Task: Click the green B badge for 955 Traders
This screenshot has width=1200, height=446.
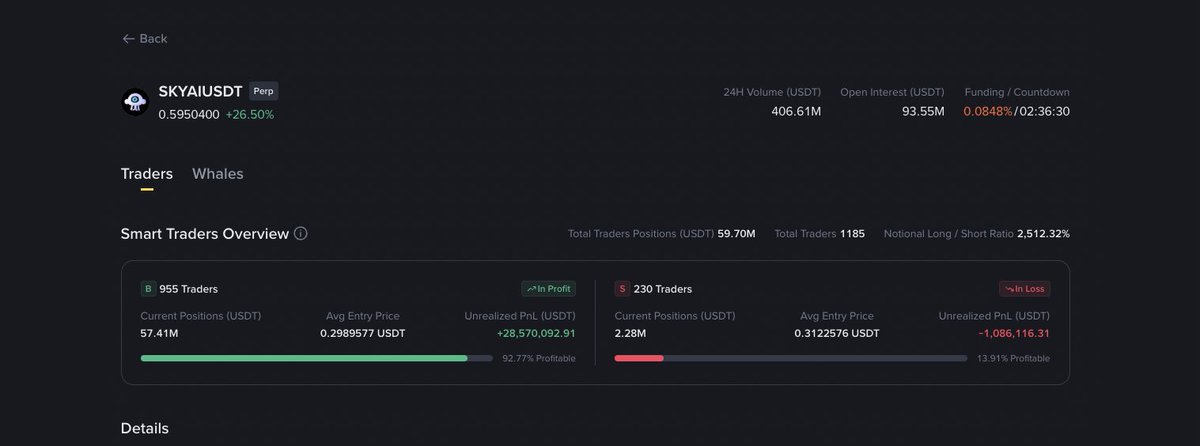Action: (x=148, y=289)
